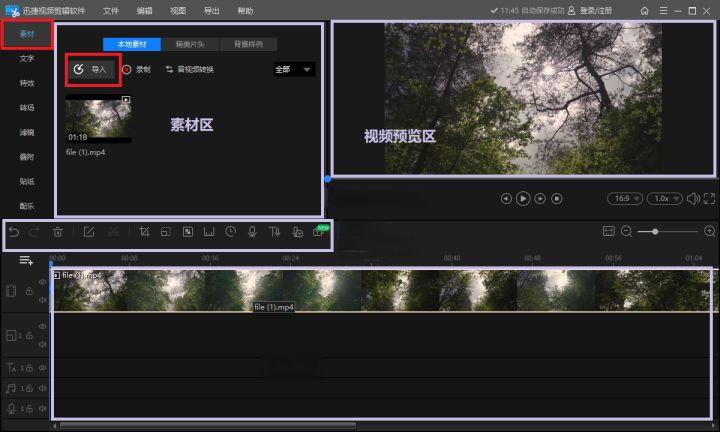Image resolution: width=720 pixels, height=432 pixels.
Task: Click zoom in magnifier on timeline
Action: pyautogui.click(x=709, y=231)
